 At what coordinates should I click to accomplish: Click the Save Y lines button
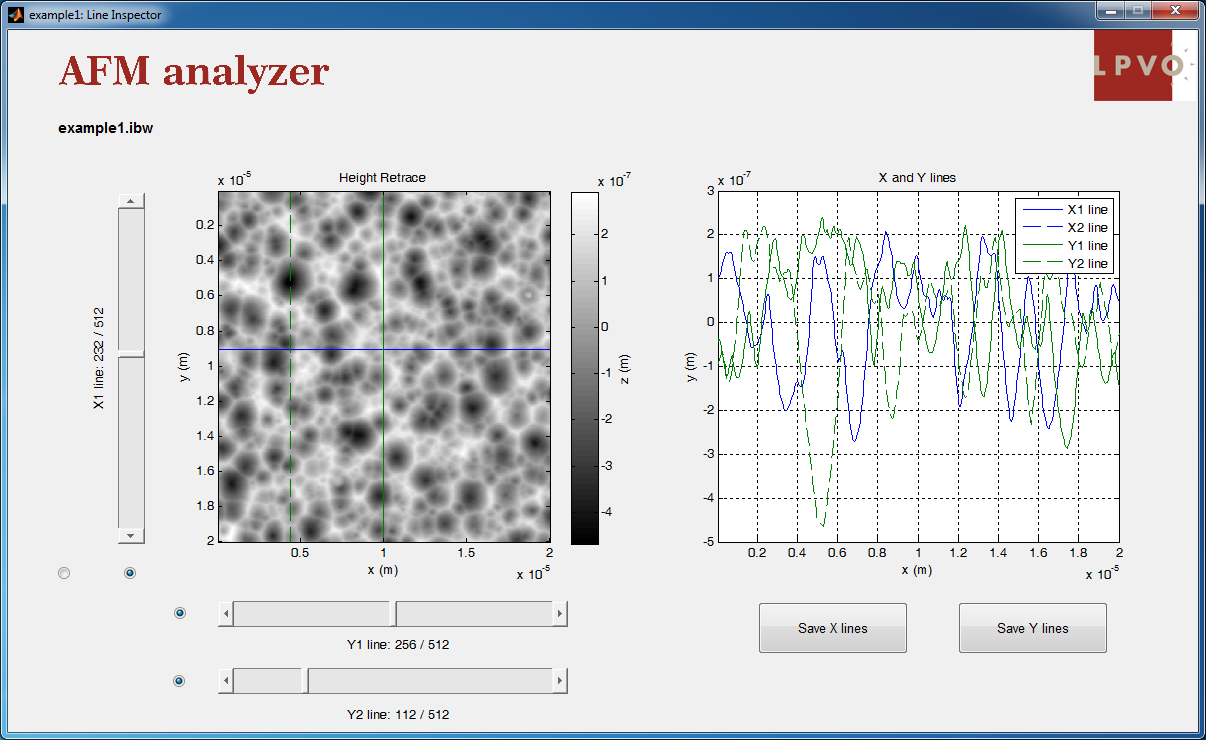pyautogui.click(x=1032, y=628)
